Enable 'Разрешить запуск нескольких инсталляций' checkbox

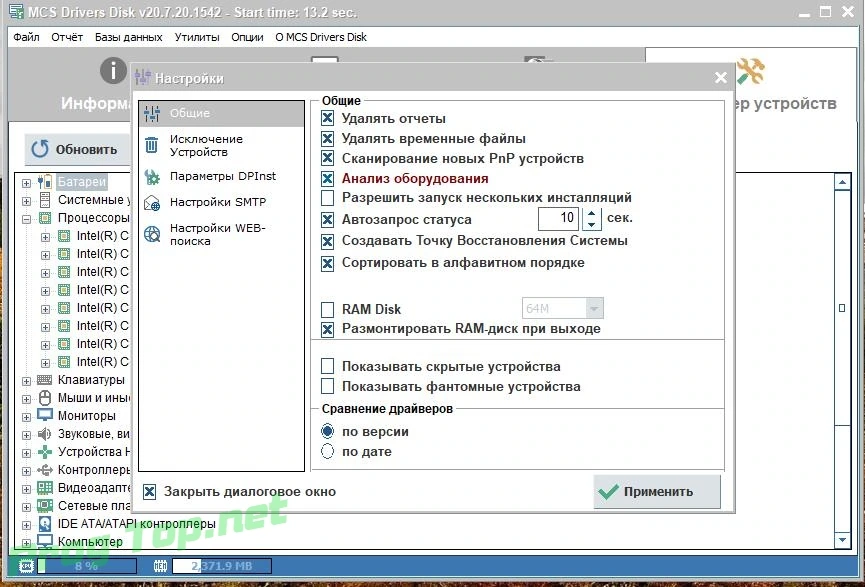tap(327, 198)
